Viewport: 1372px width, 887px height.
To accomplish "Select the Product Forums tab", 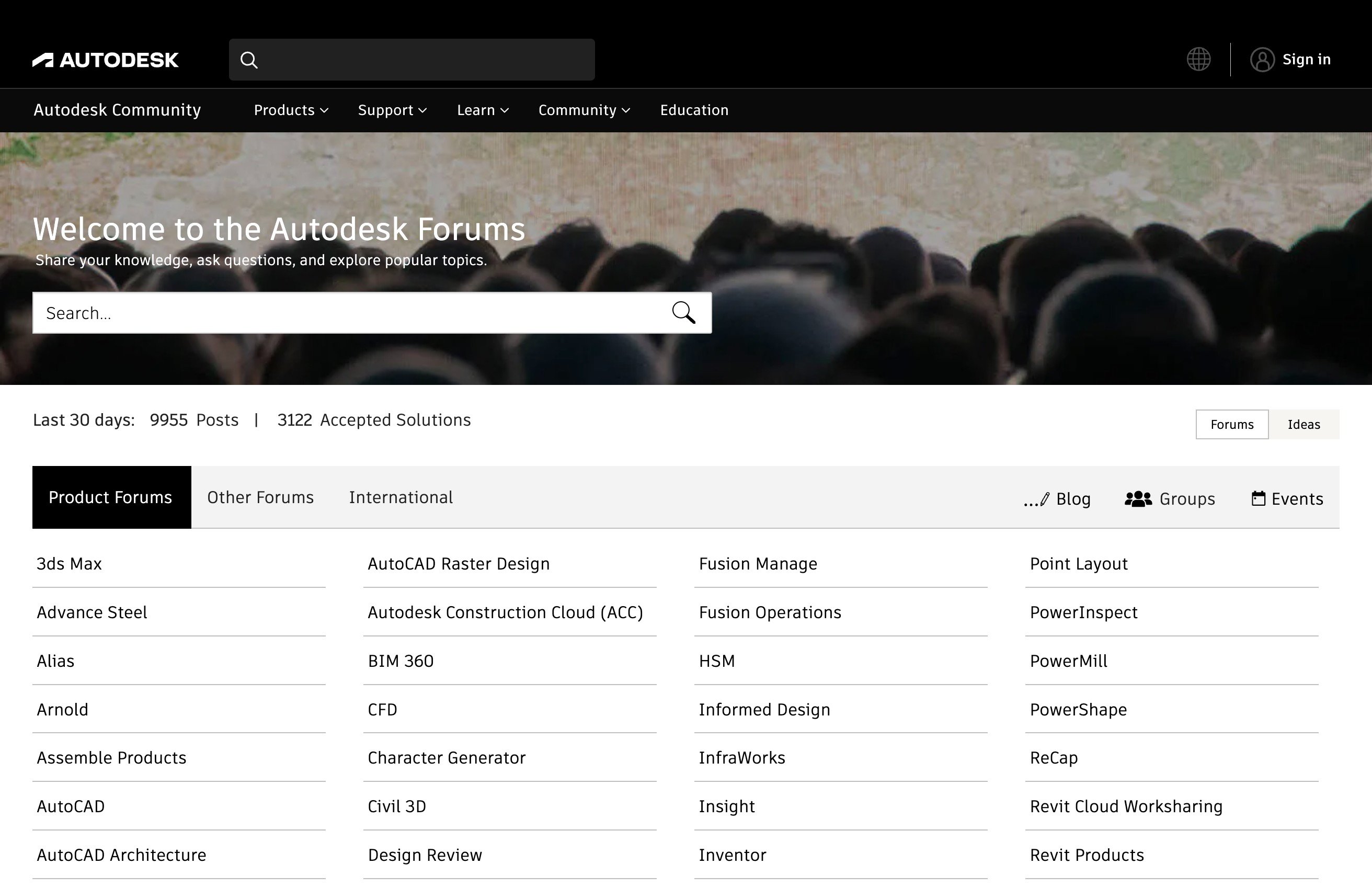I will (111, 497).
